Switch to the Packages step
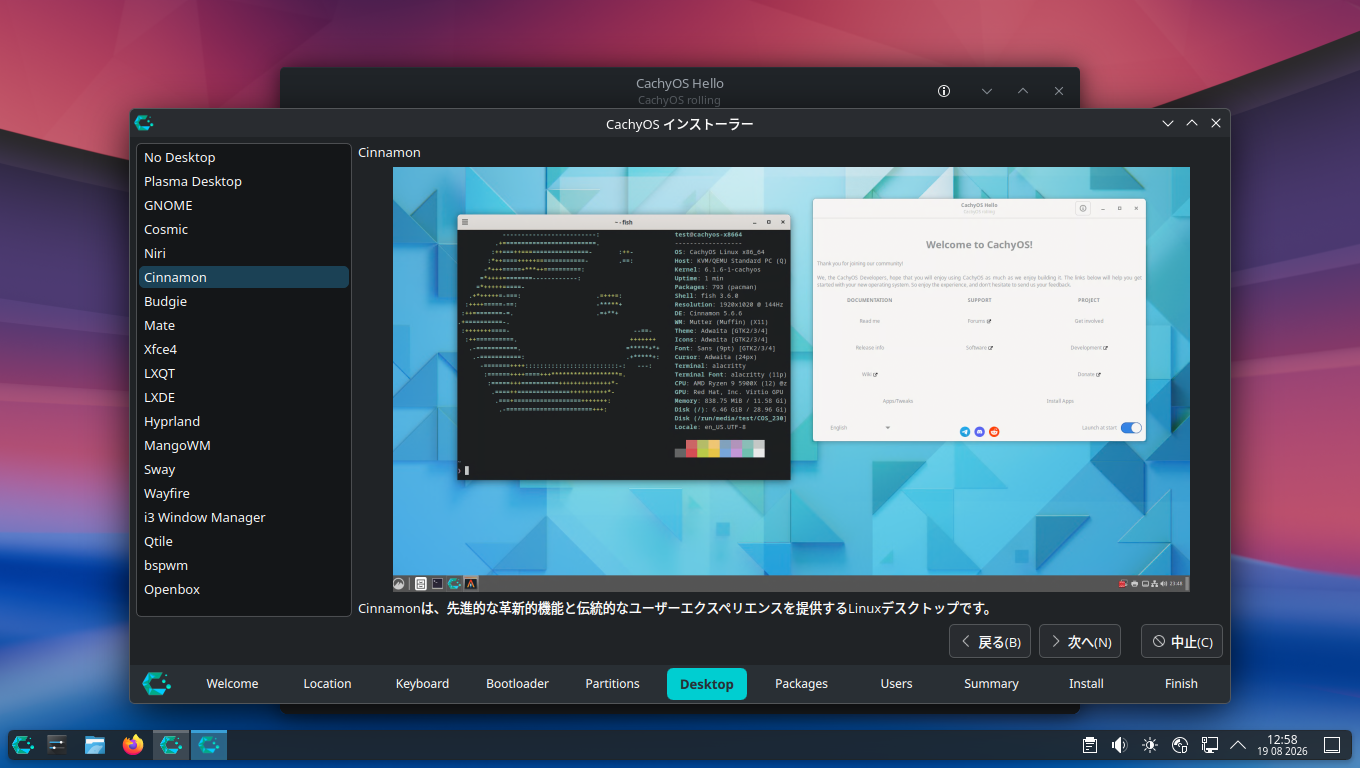This screenshot has width=1360, height=768. pos(802,684)
